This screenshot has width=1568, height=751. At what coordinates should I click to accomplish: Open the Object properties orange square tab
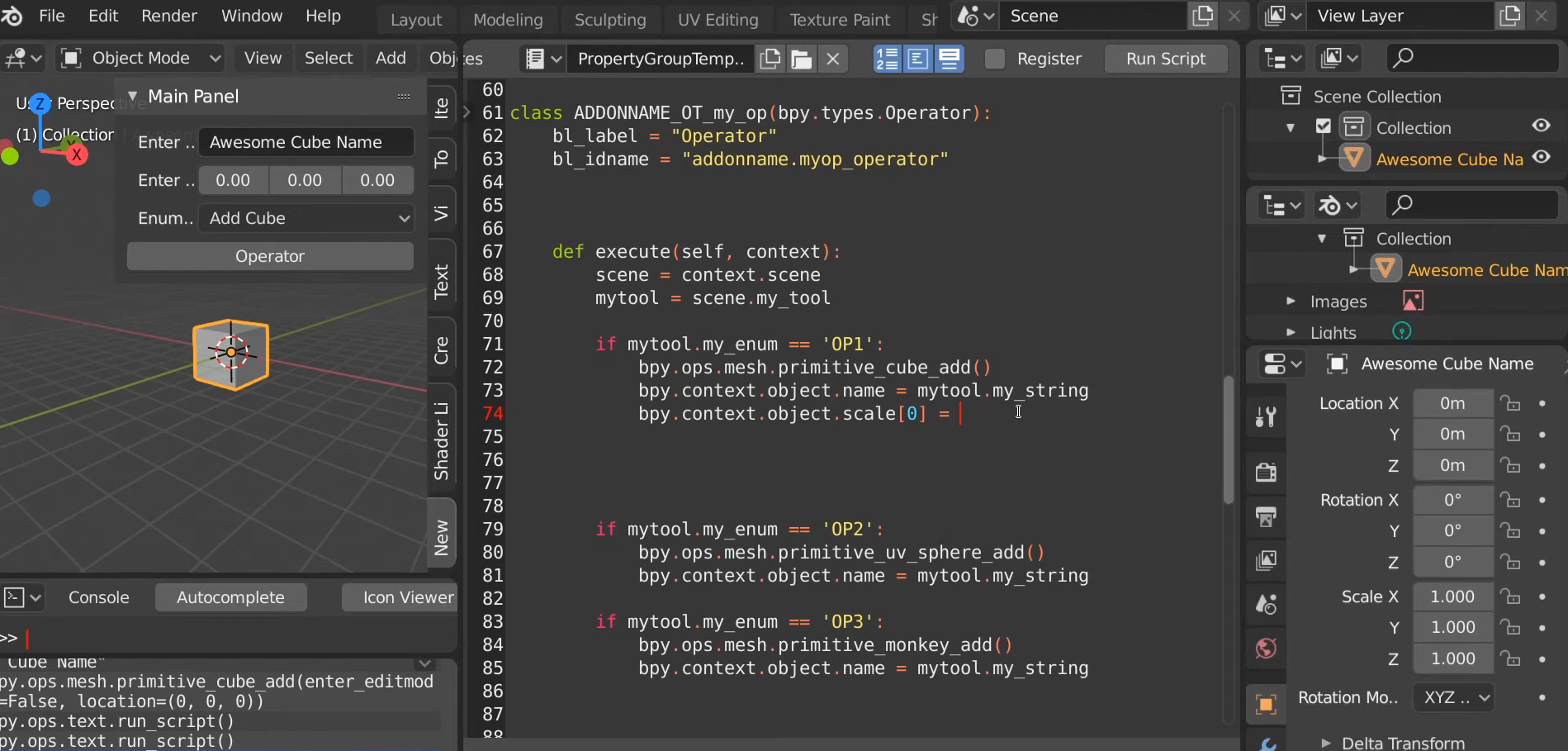[x=1266, y=705]
